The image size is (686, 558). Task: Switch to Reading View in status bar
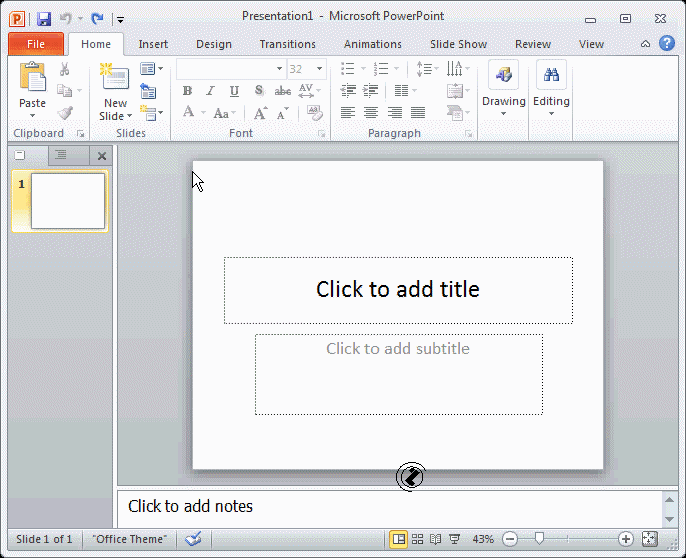coord(436,539)
